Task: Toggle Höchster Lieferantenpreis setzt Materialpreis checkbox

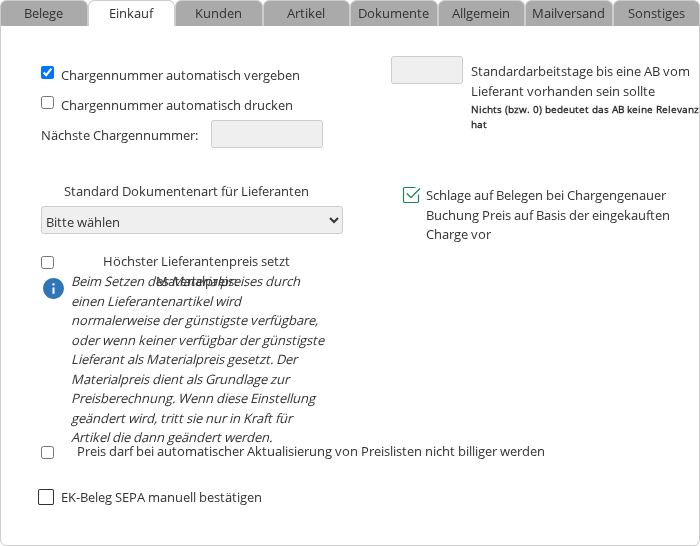Action: click(47, 262)
